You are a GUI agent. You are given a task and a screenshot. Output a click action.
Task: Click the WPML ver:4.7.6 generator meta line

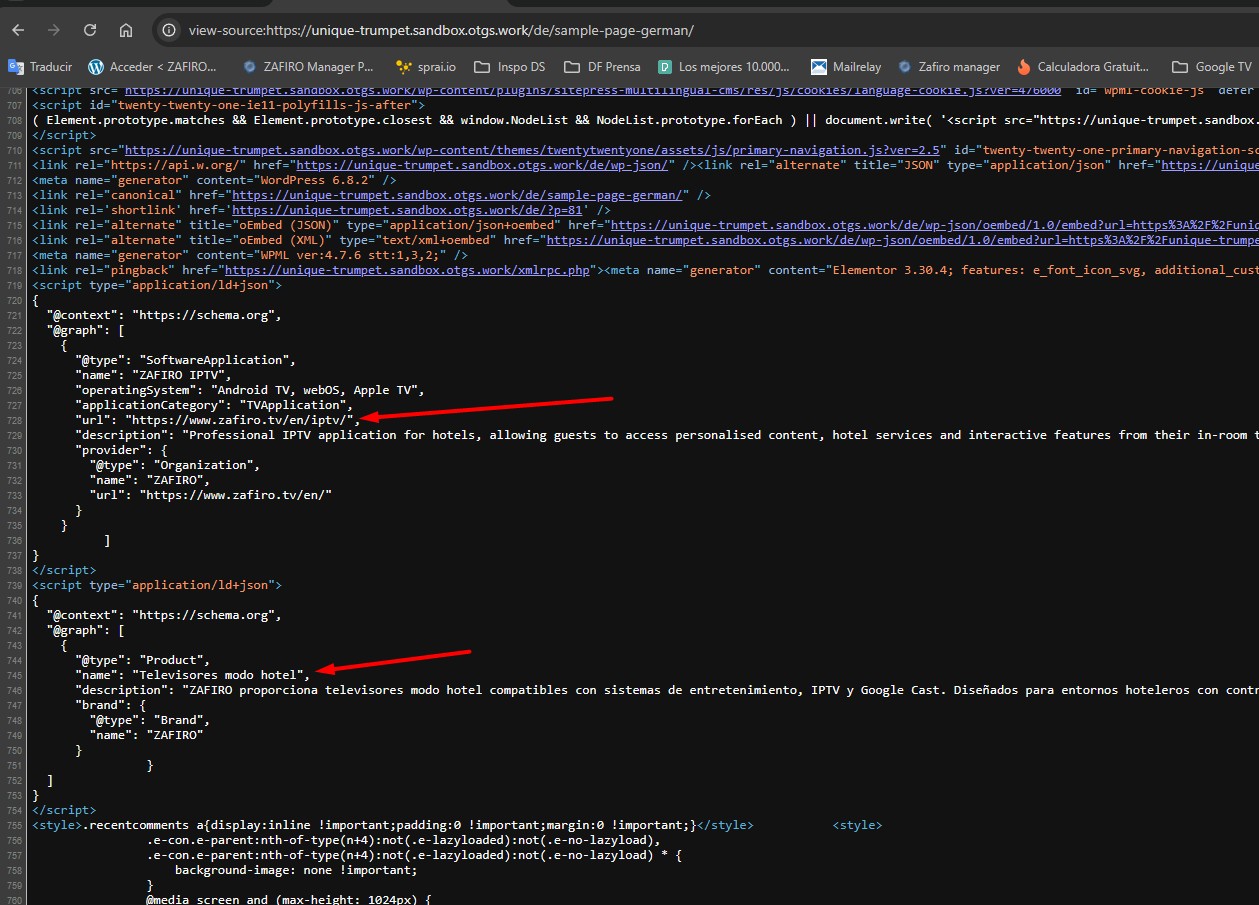pos(250,255)
